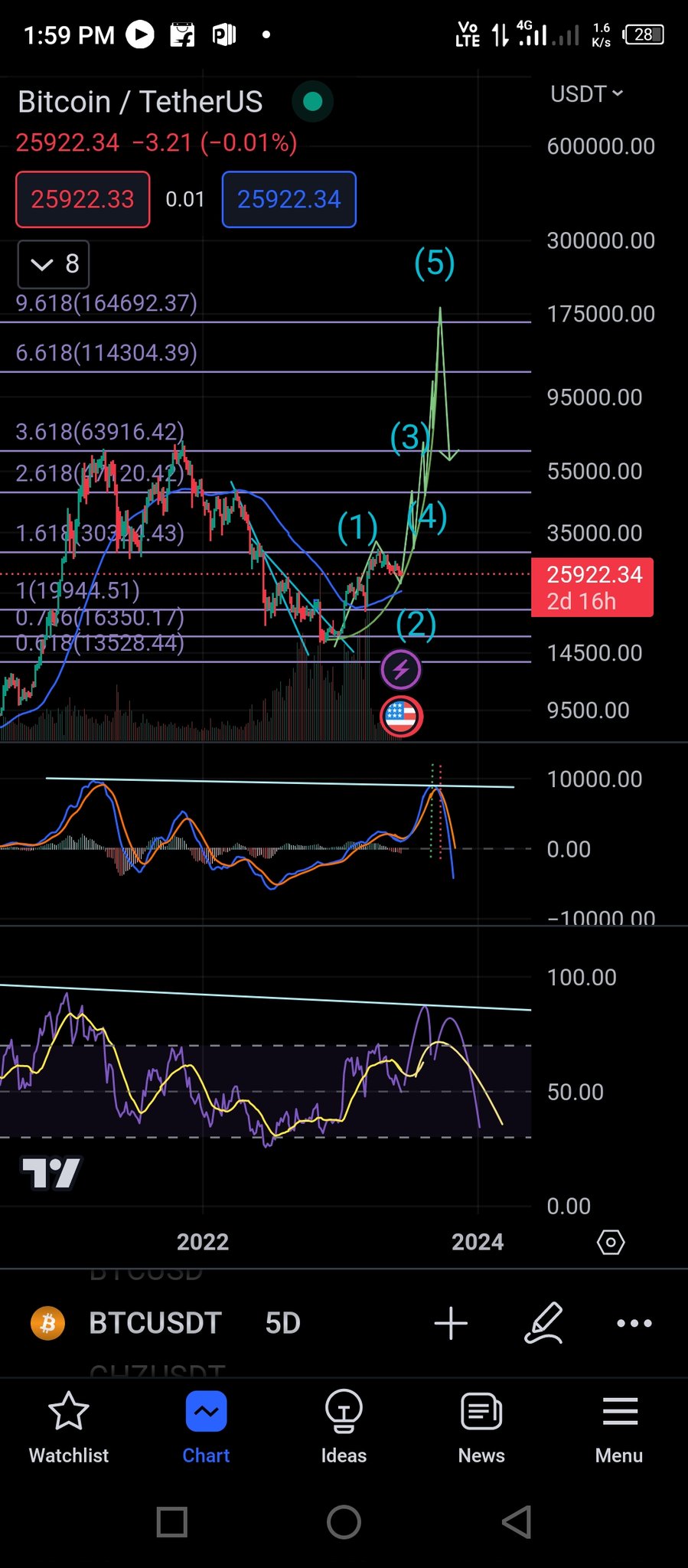Screen dimensions: 688x1568
Task: Switch to the Ideas tab
Action: [x=344, y=1427]
